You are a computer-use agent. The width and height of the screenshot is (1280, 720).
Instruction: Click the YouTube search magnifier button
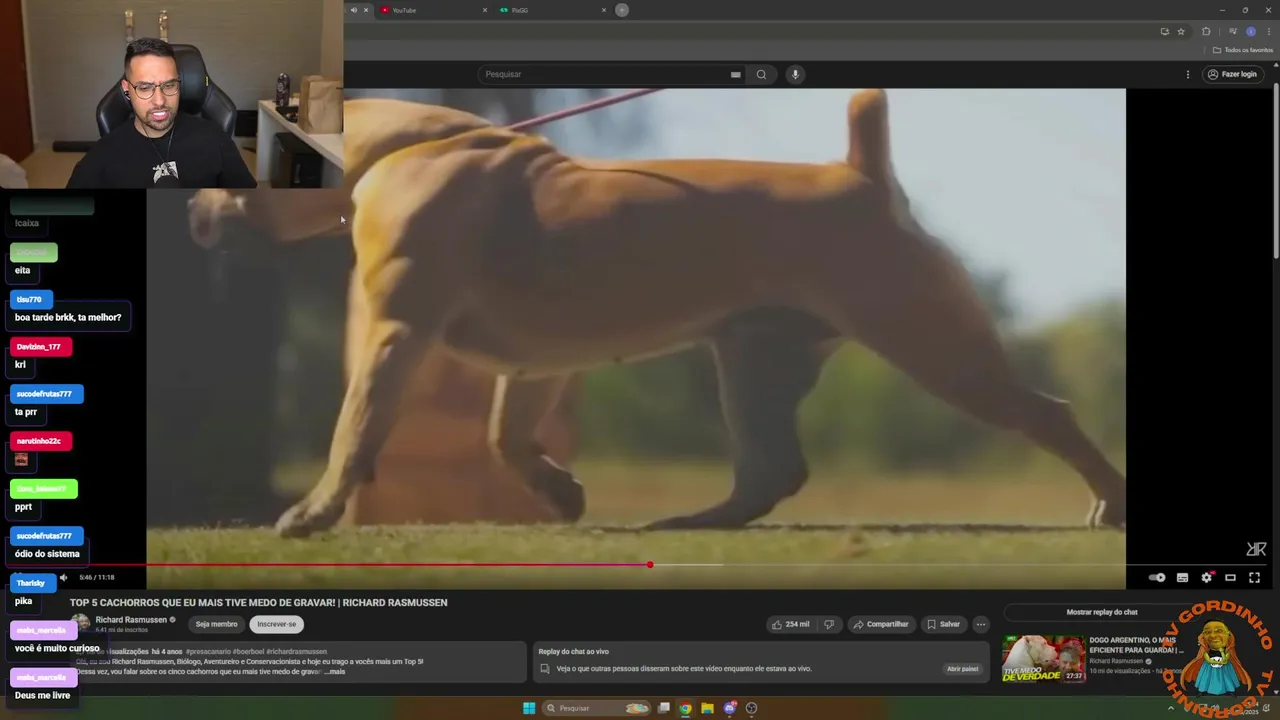pos(761,74)
